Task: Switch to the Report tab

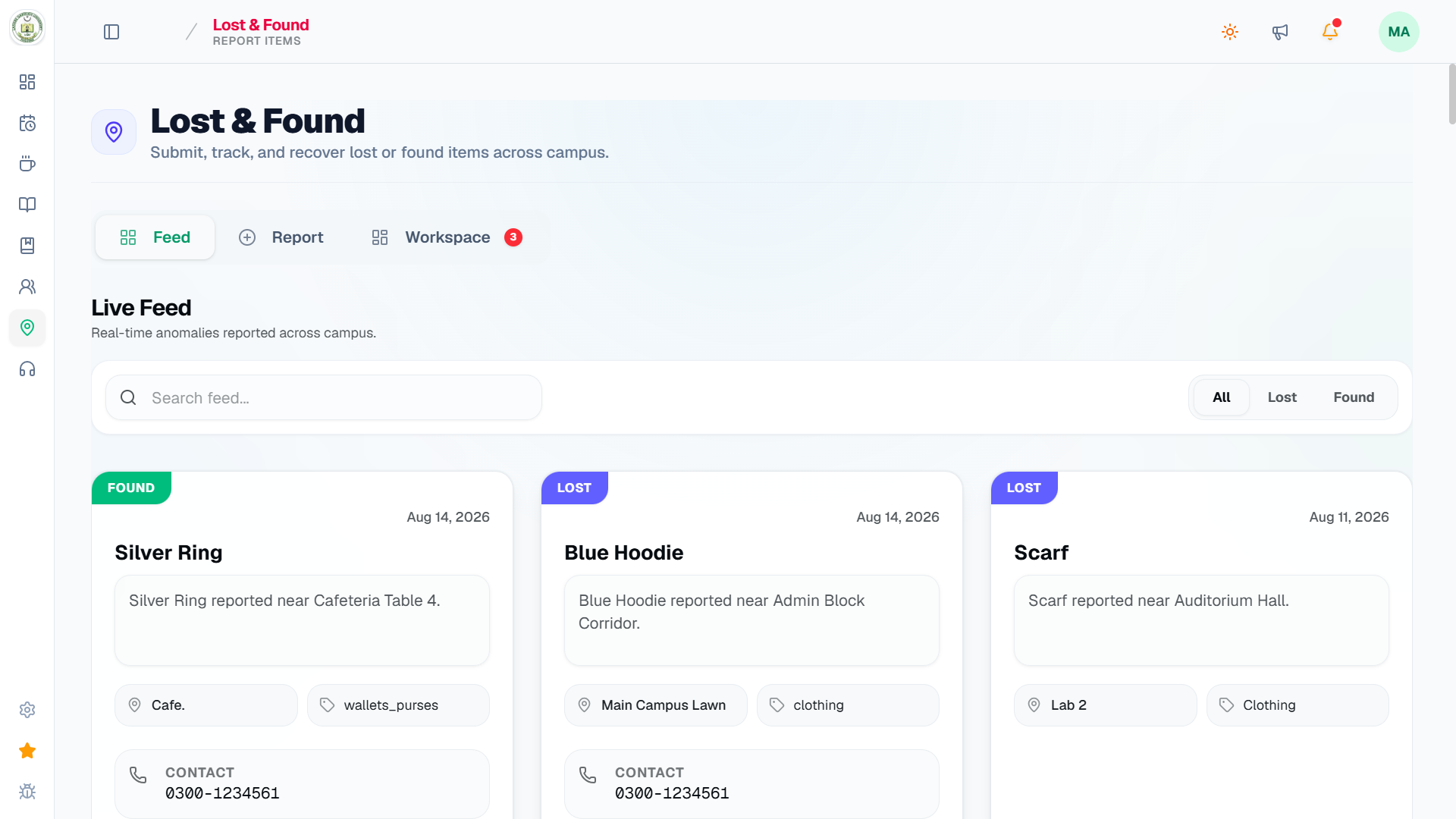Action: (x=281, y=237)
